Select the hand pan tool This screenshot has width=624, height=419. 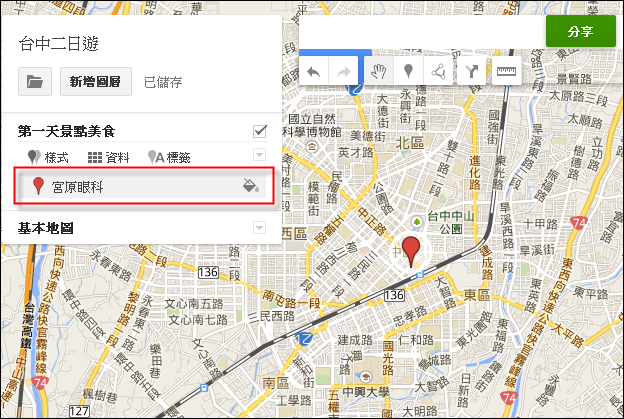click(378, 71)
